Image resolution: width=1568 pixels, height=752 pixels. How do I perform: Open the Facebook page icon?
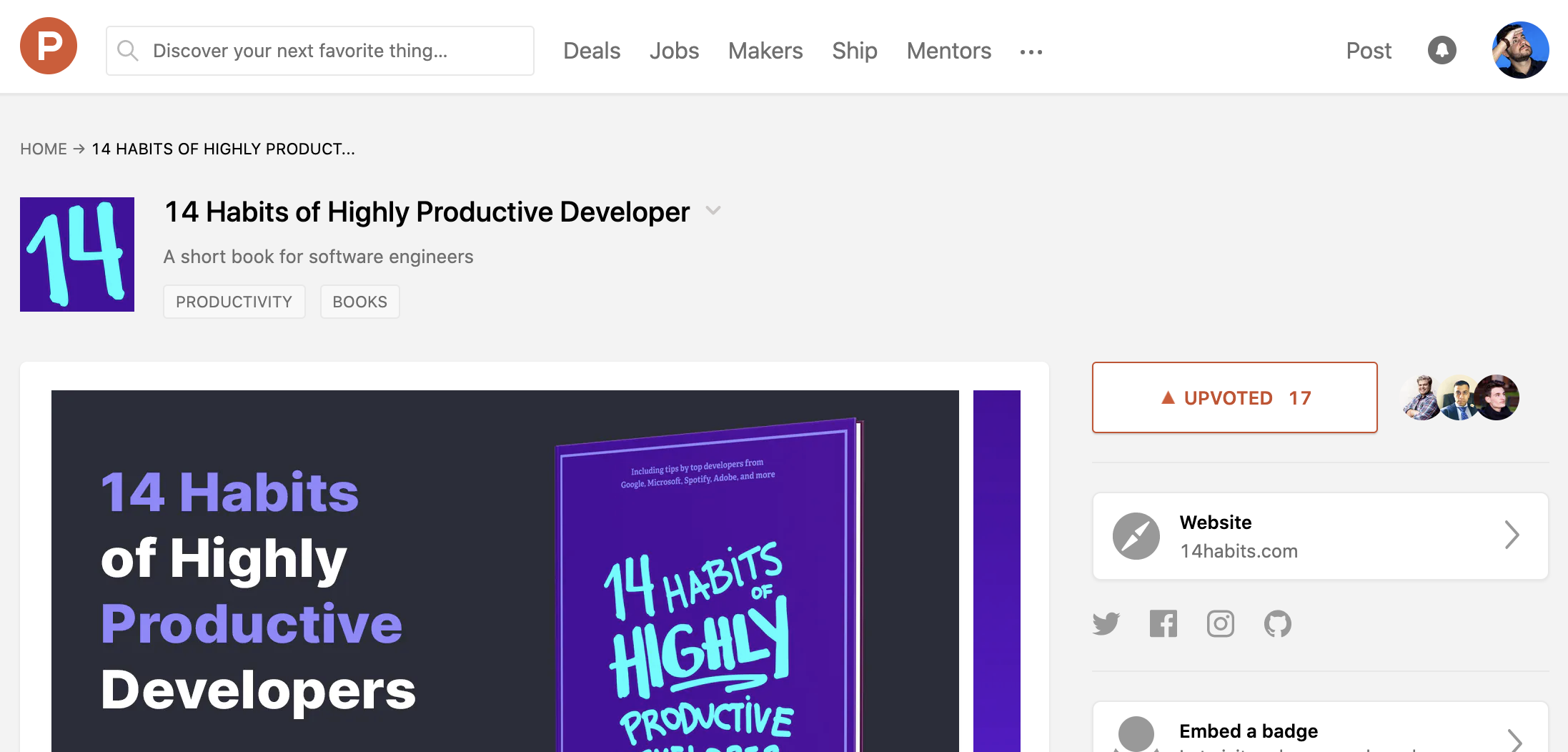(1163, 624)
